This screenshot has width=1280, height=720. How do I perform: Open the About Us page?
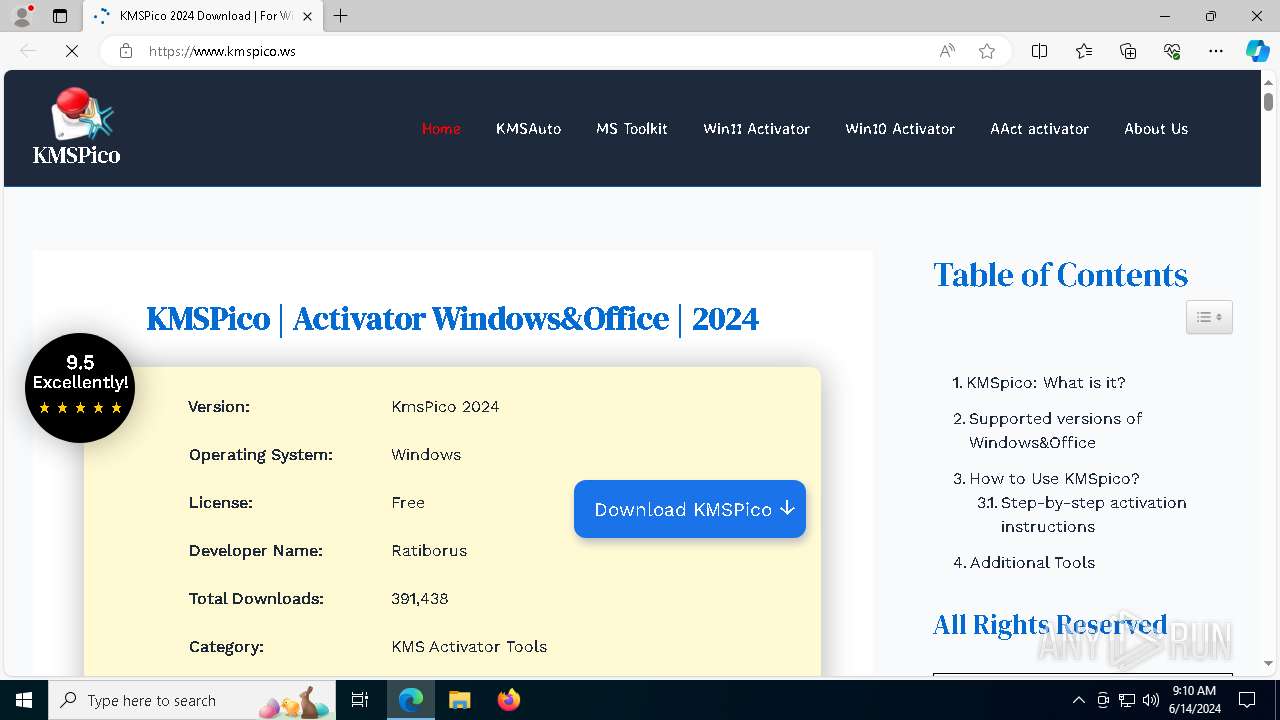[x=1156, y=128]
